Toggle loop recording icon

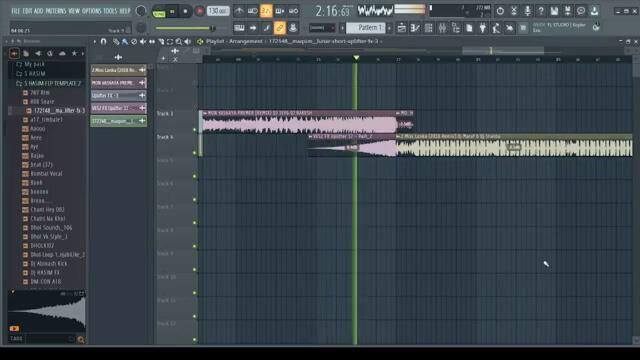point(293,11)
